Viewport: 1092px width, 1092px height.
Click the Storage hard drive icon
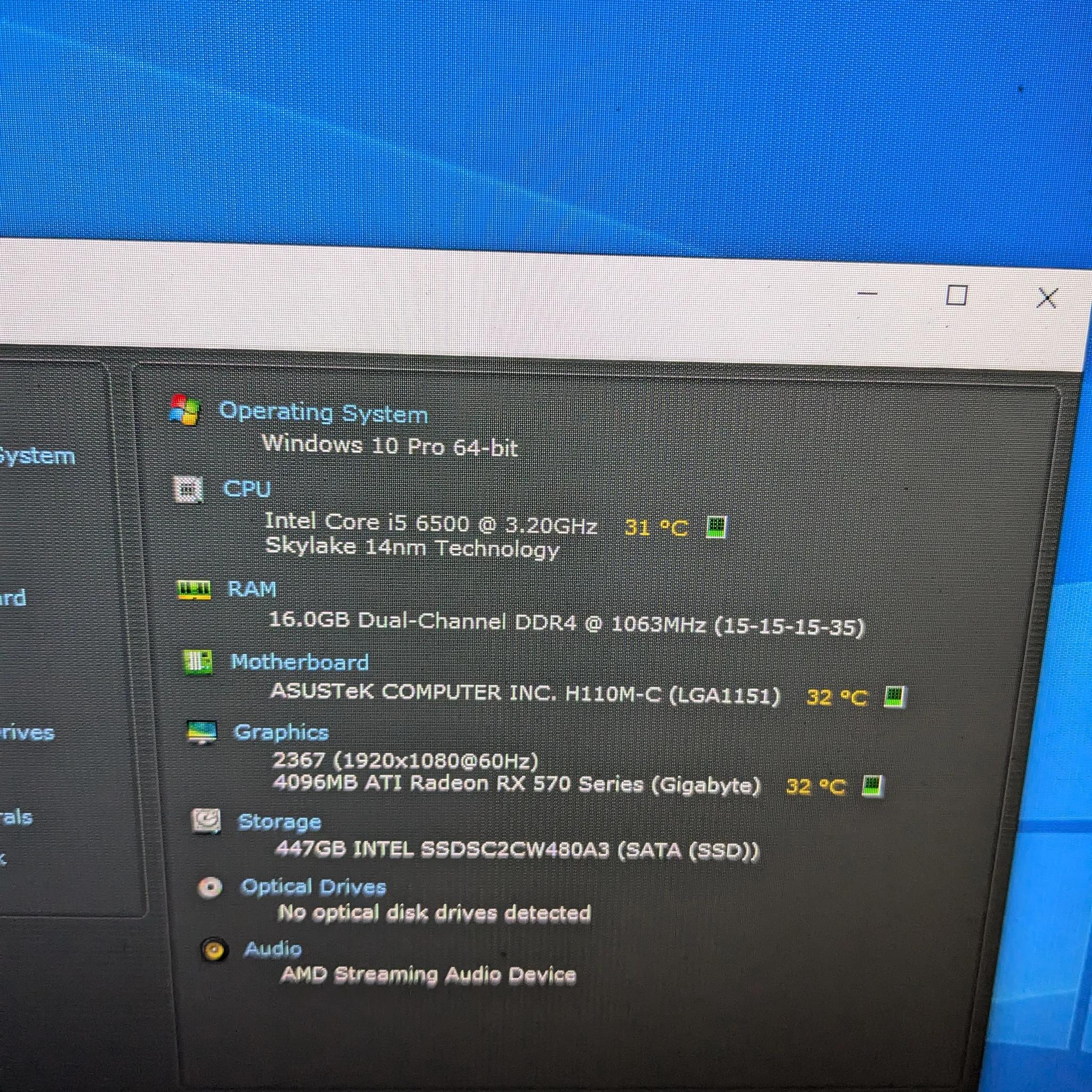[206, 821]
